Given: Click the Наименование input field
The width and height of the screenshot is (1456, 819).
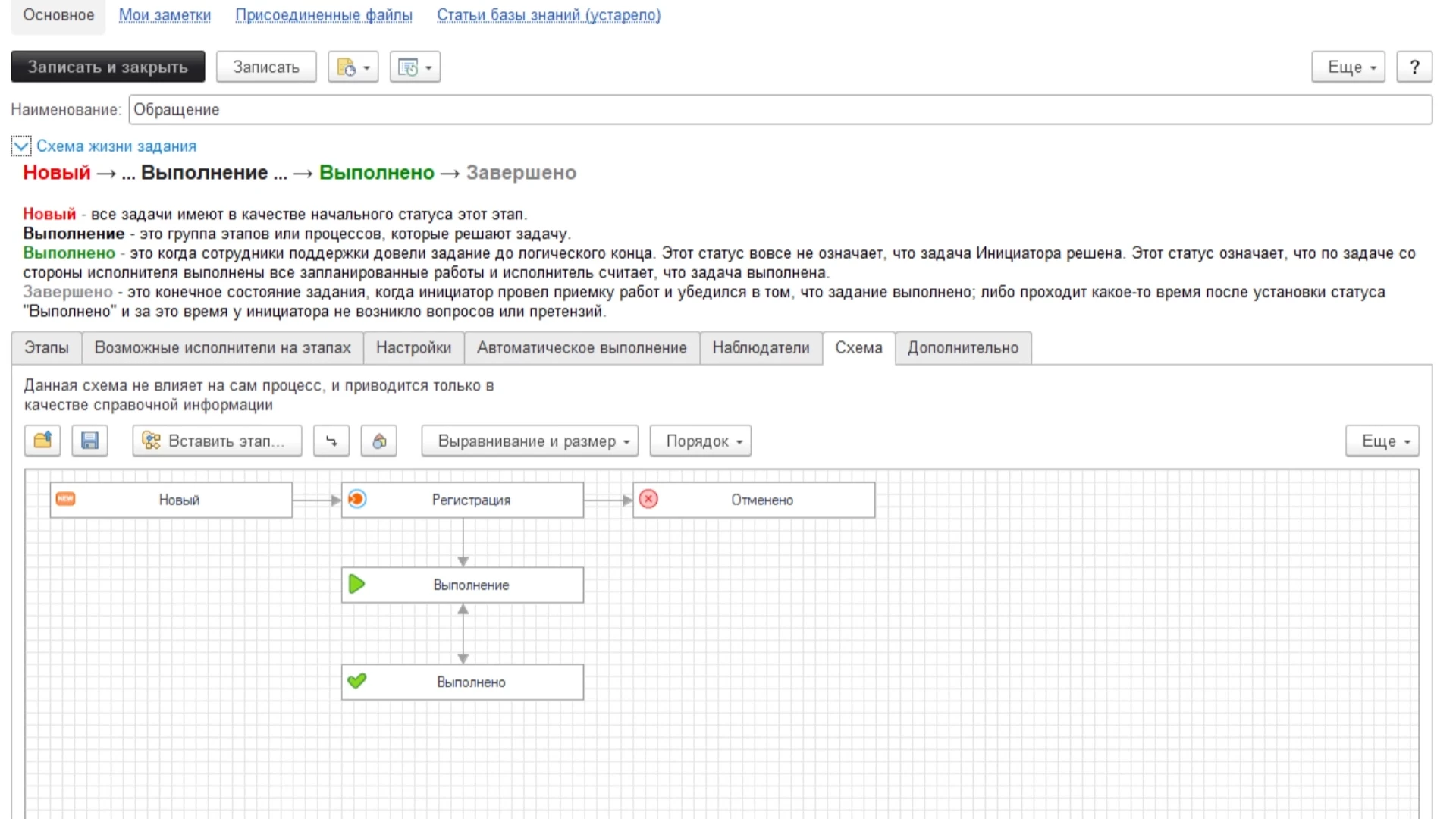Looking at the screenshot, I should (780, 109).
